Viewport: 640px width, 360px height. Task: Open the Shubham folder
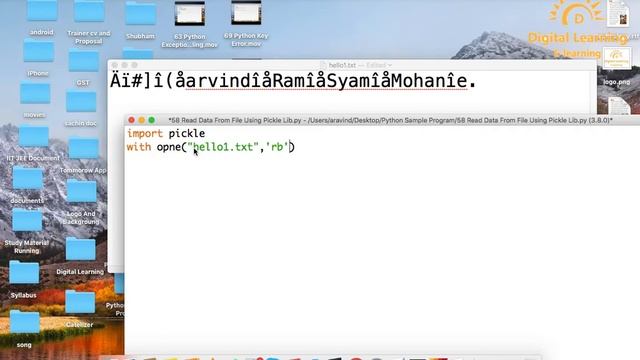click(140, 14)
